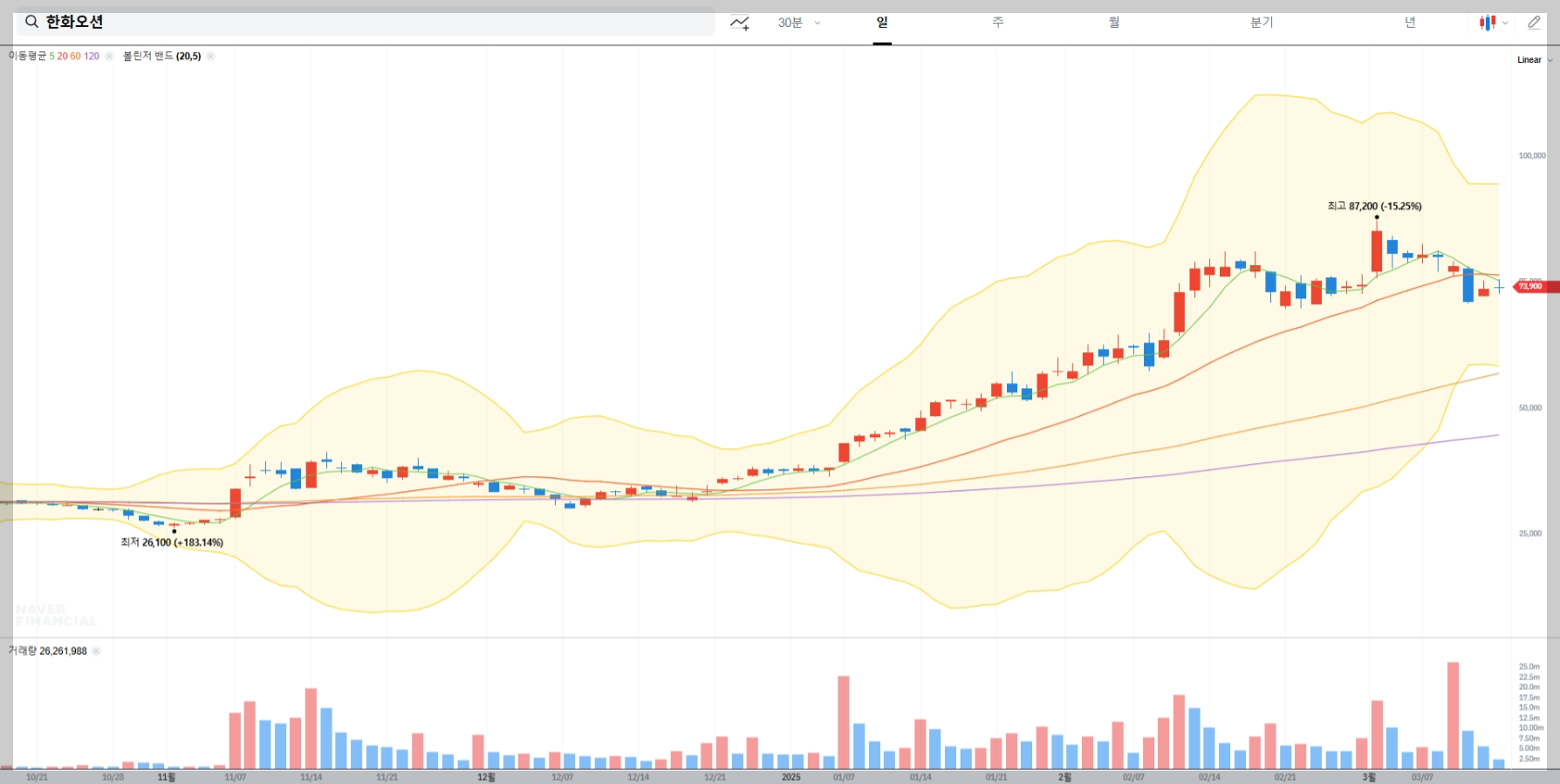Screen dimensions: 1560x784
Task: Open the 30분 minute interval dropdown
Action: 799,23
